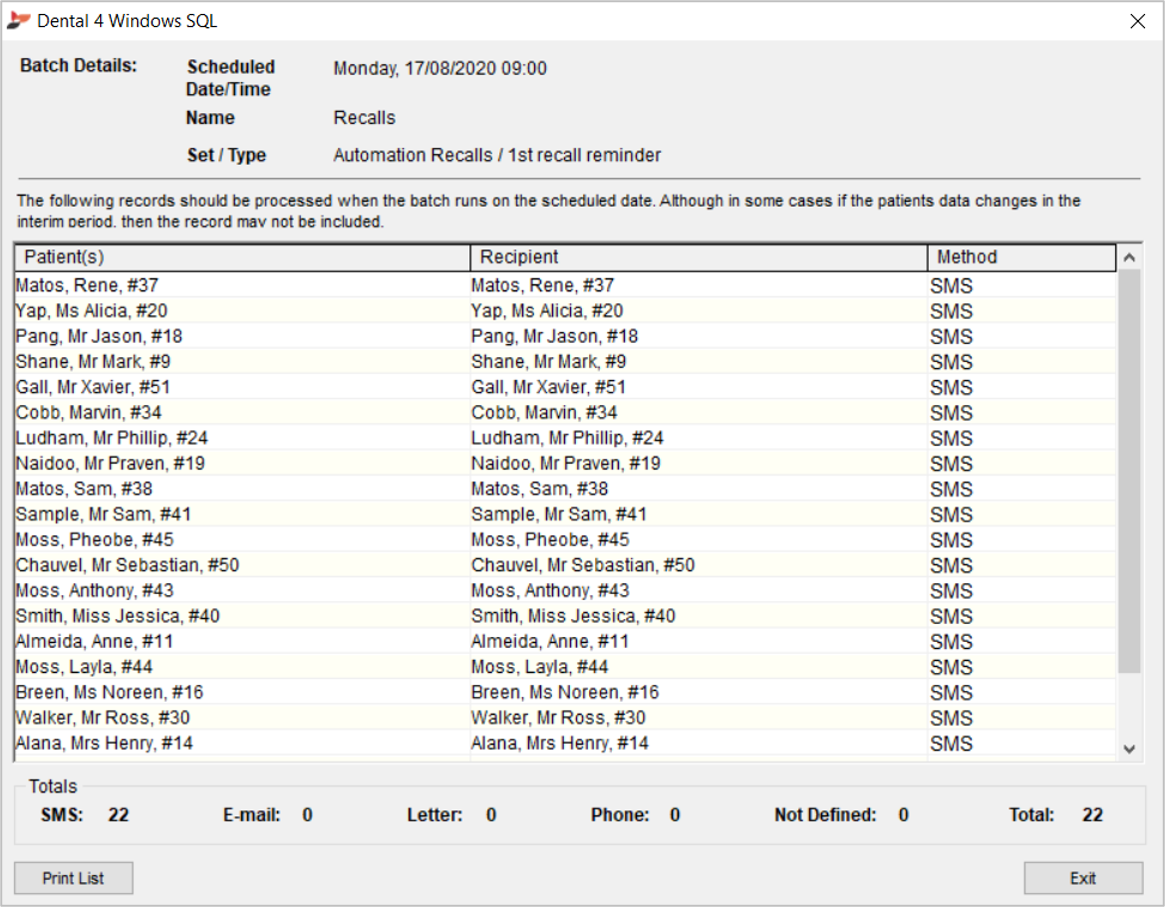
Task: Sort by the Recipient column header
Action: click(x=698, y=257)
